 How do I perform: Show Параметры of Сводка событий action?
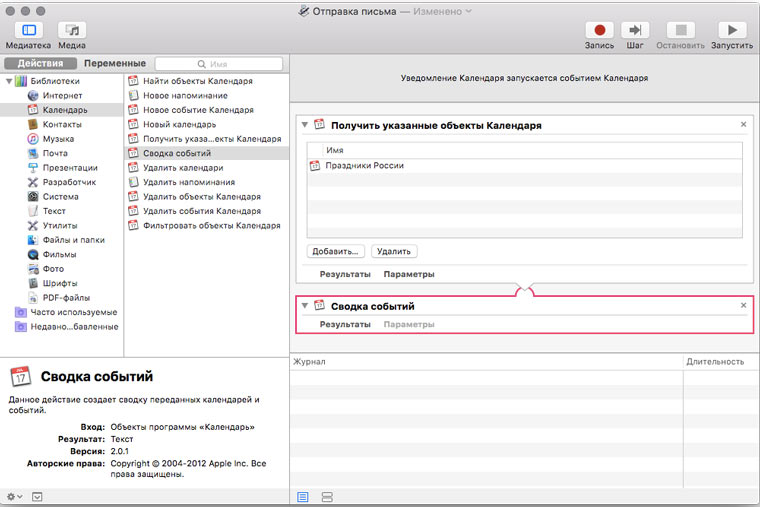pos(409,324)
